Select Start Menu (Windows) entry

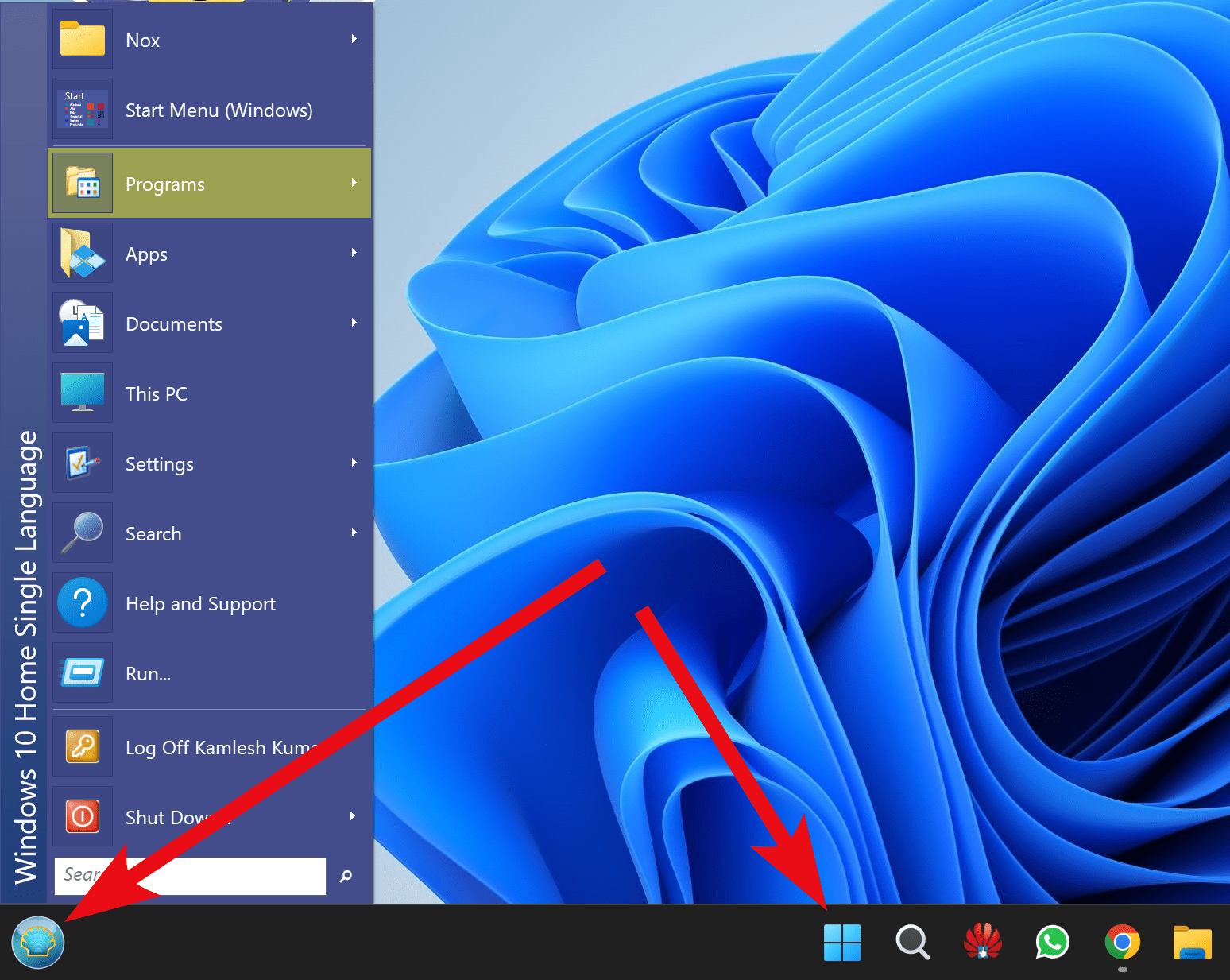tap(219, 110)
